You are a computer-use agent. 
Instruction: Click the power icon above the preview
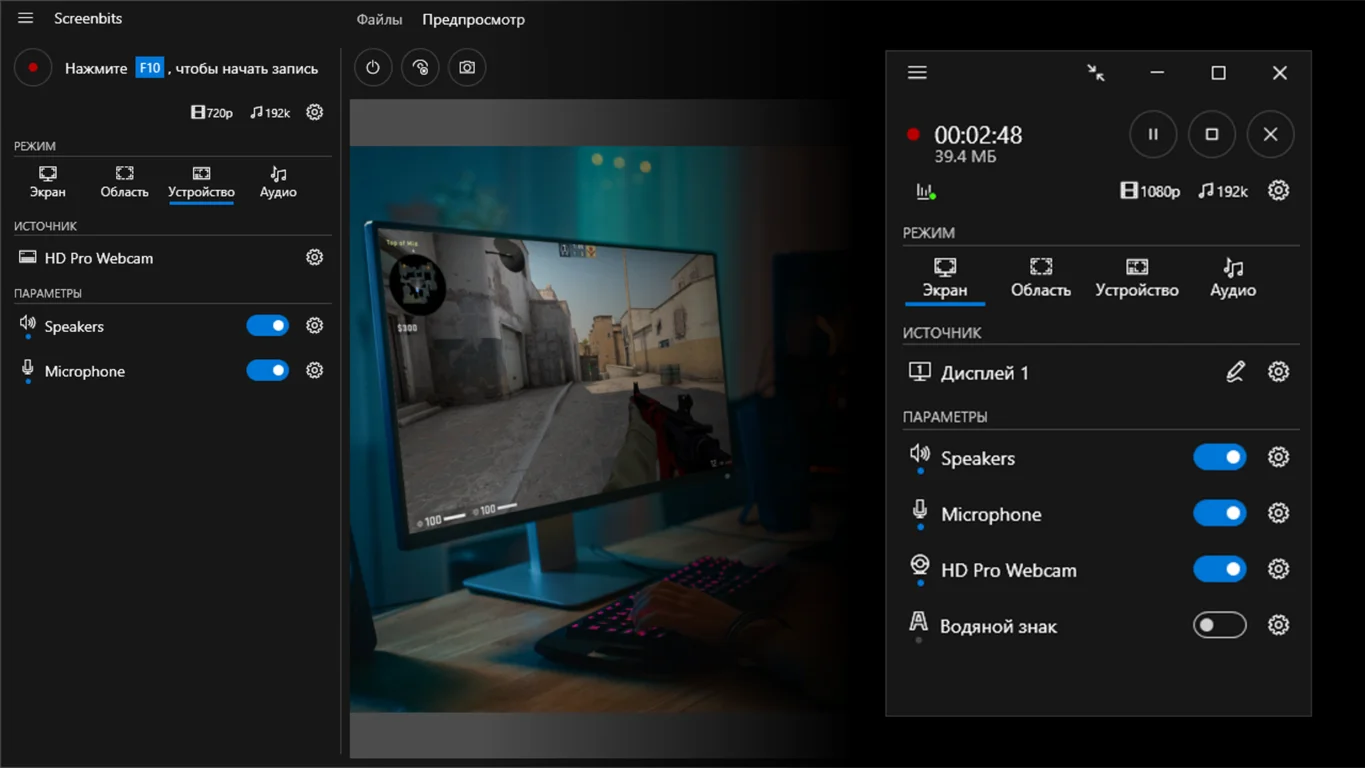pyautogui.click(x=373, y=68)
